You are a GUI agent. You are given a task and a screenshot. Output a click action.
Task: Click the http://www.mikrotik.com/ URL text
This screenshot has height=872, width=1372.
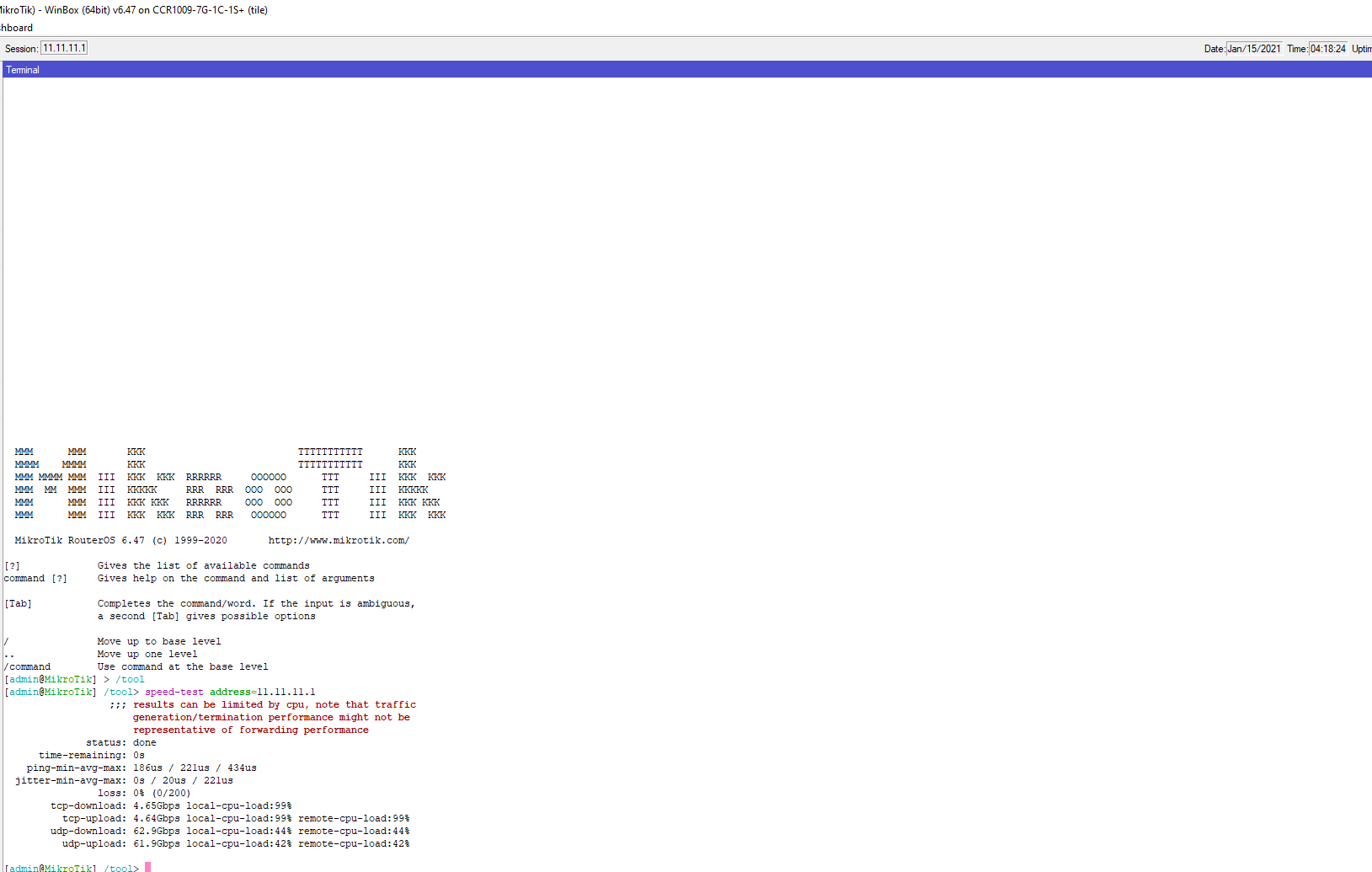tap(339, 541)
